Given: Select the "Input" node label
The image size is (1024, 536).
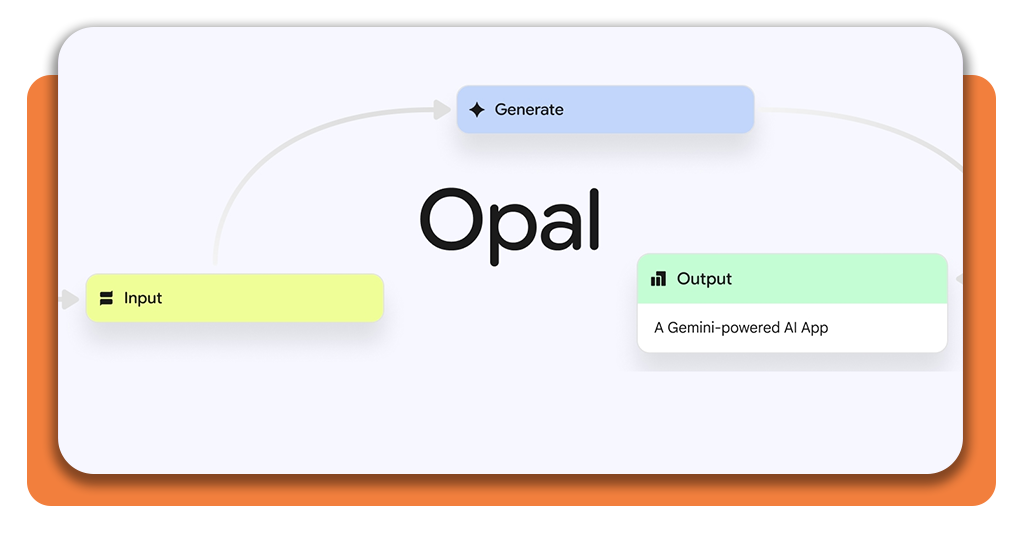Looking at the screenshot, I should [x=143, y=298].
